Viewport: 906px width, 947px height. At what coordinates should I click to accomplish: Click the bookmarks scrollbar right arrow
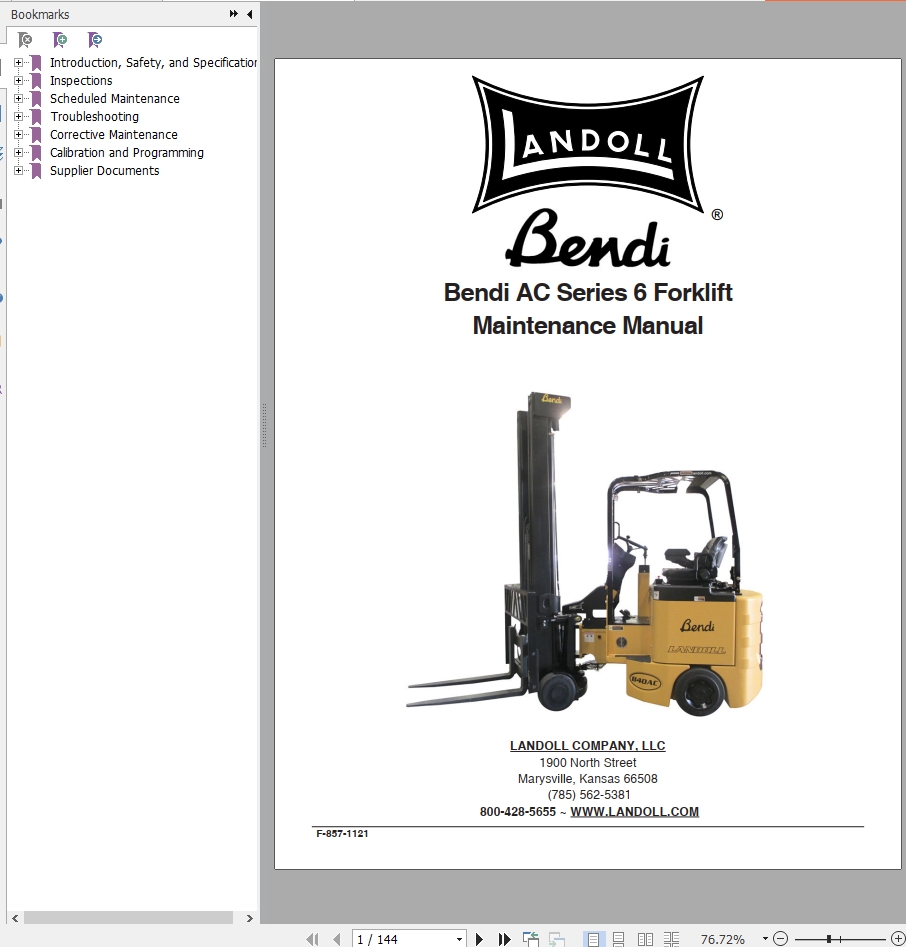249,918
